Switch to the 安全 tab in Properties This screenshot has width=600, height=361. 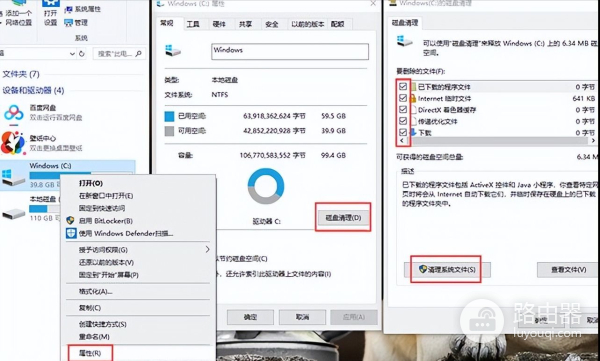[x=272, y=24]
